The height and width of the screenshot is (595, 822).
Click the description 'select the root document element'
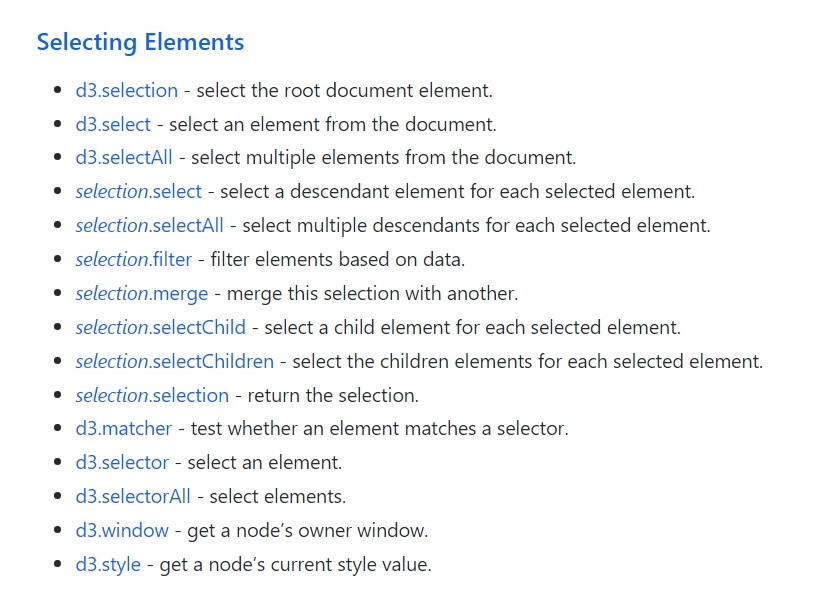point(344,90)
